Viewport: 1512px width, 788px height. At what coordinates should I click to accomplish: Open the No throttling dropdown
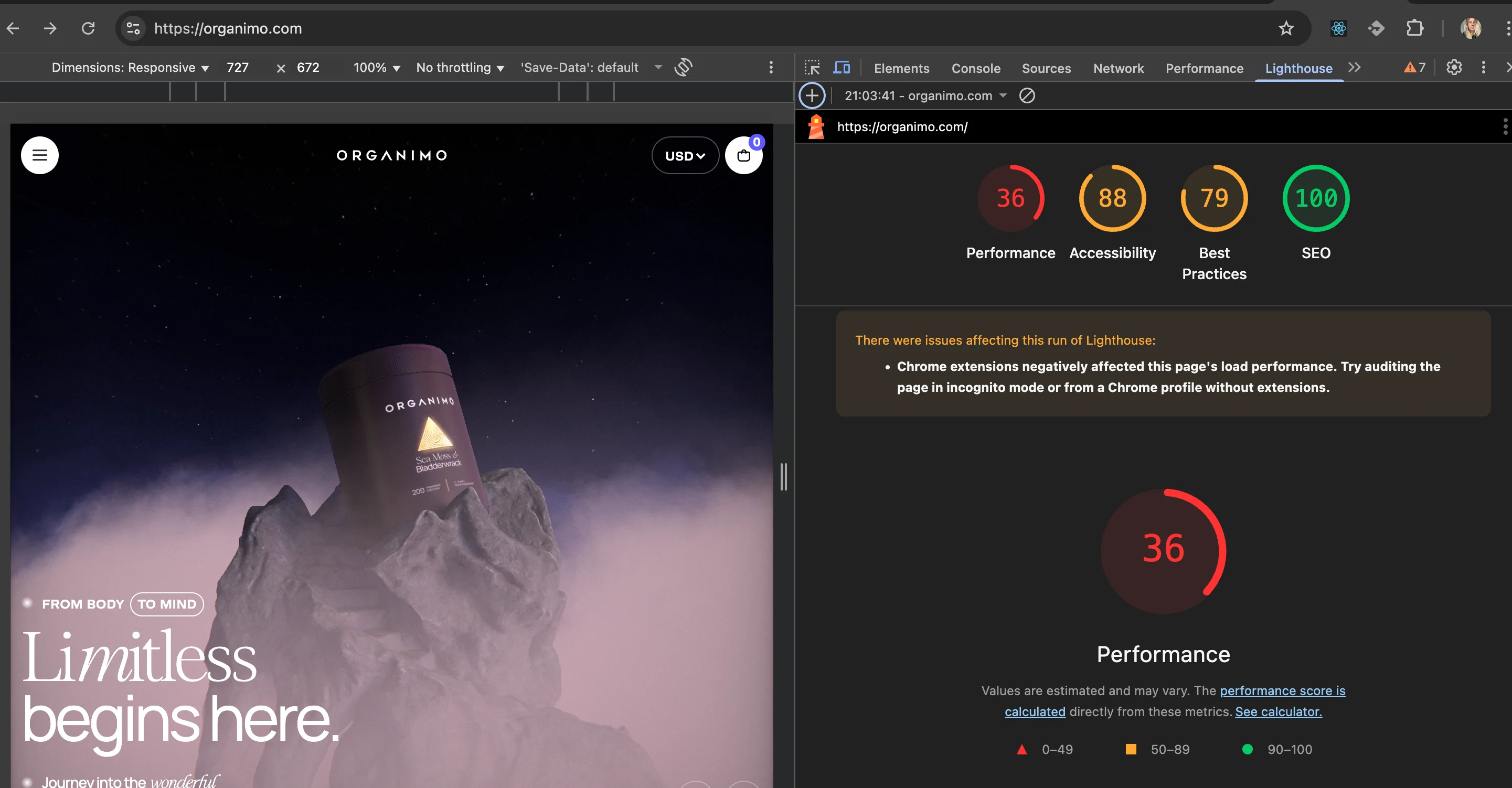pos(460,68)
